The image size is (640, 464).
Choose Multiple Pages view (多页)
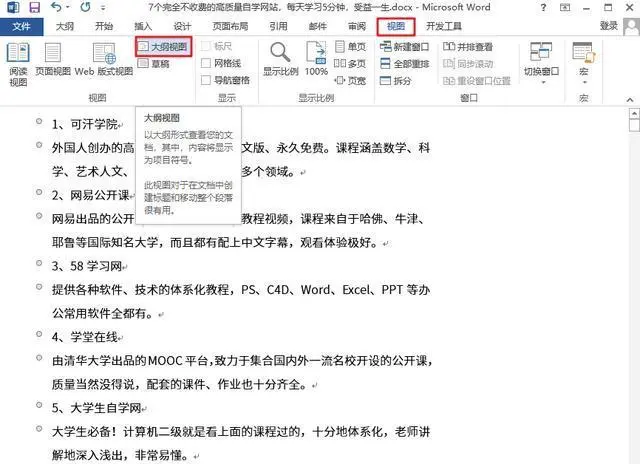350,64
